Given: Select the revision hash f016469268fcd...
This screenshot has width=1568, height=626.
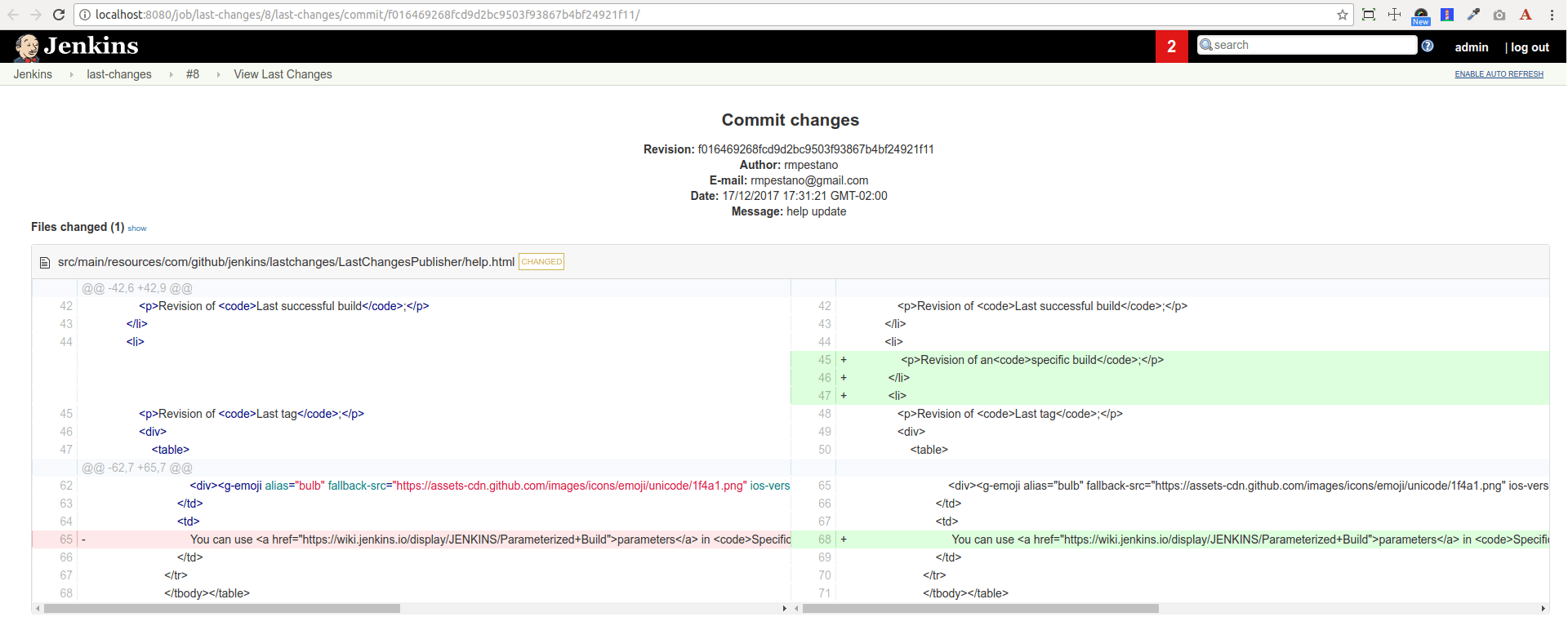Looking at the screenshot, I should tap(816, 149).
